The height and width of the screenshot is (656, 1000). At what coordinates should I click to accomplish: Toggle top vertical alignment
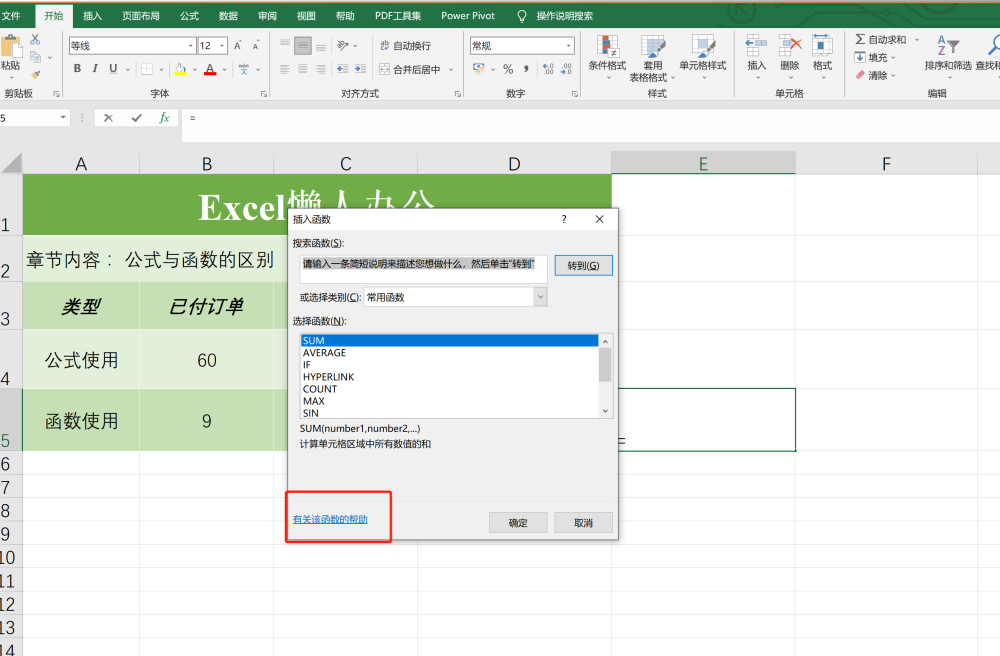click(285, 45)
